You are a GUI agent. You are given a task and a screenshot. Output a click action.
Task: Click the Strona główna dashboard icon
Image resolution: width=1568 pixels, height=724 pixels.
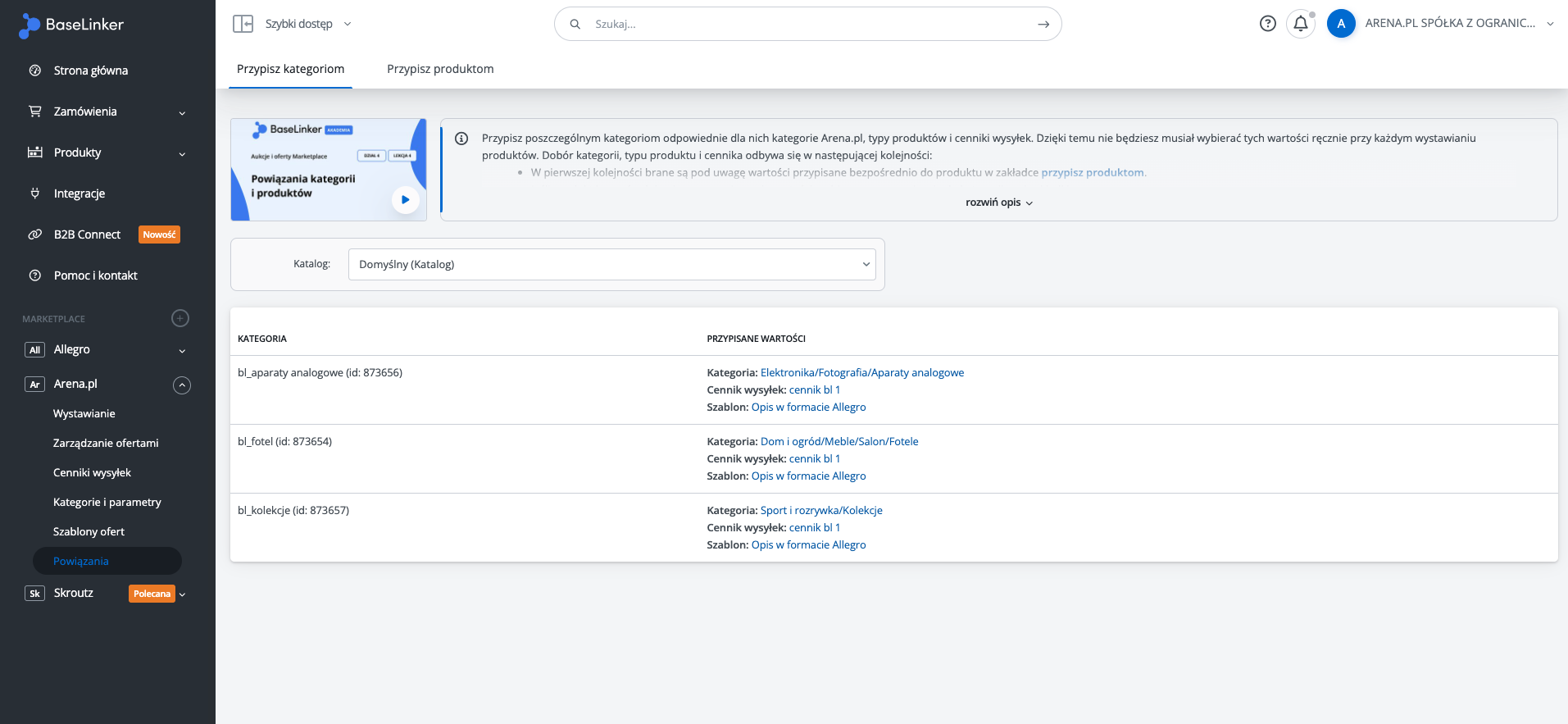[35, 71]
